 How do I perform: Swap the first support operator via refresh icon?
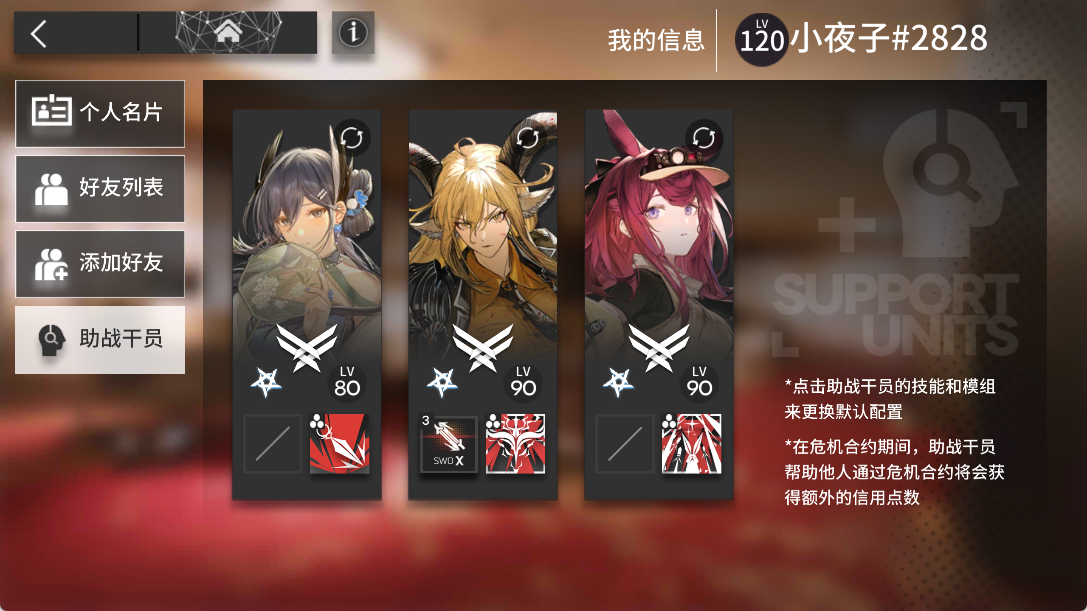coord(351,137)
